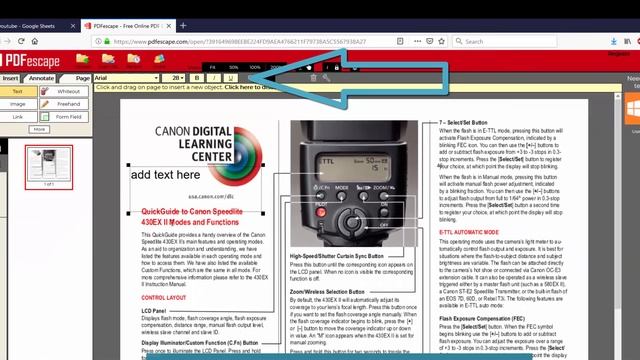This screenshot has width=640, height=360.
Task: Select the Whiteout tool
Action: coord(64,91)
